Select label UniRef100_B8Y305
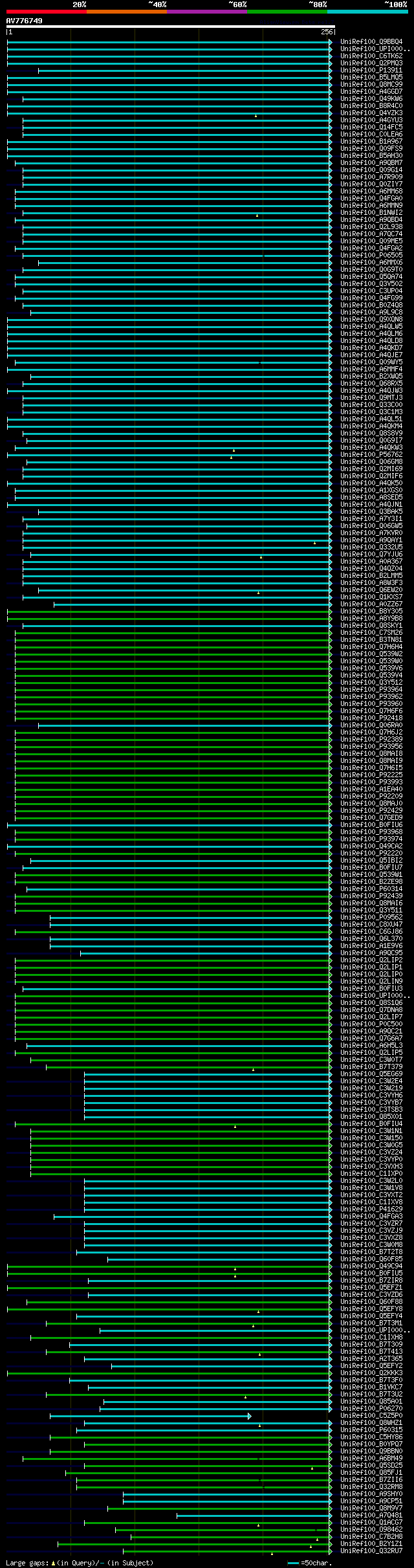This screenshot has height=1568, width=414. coord(371,612)
